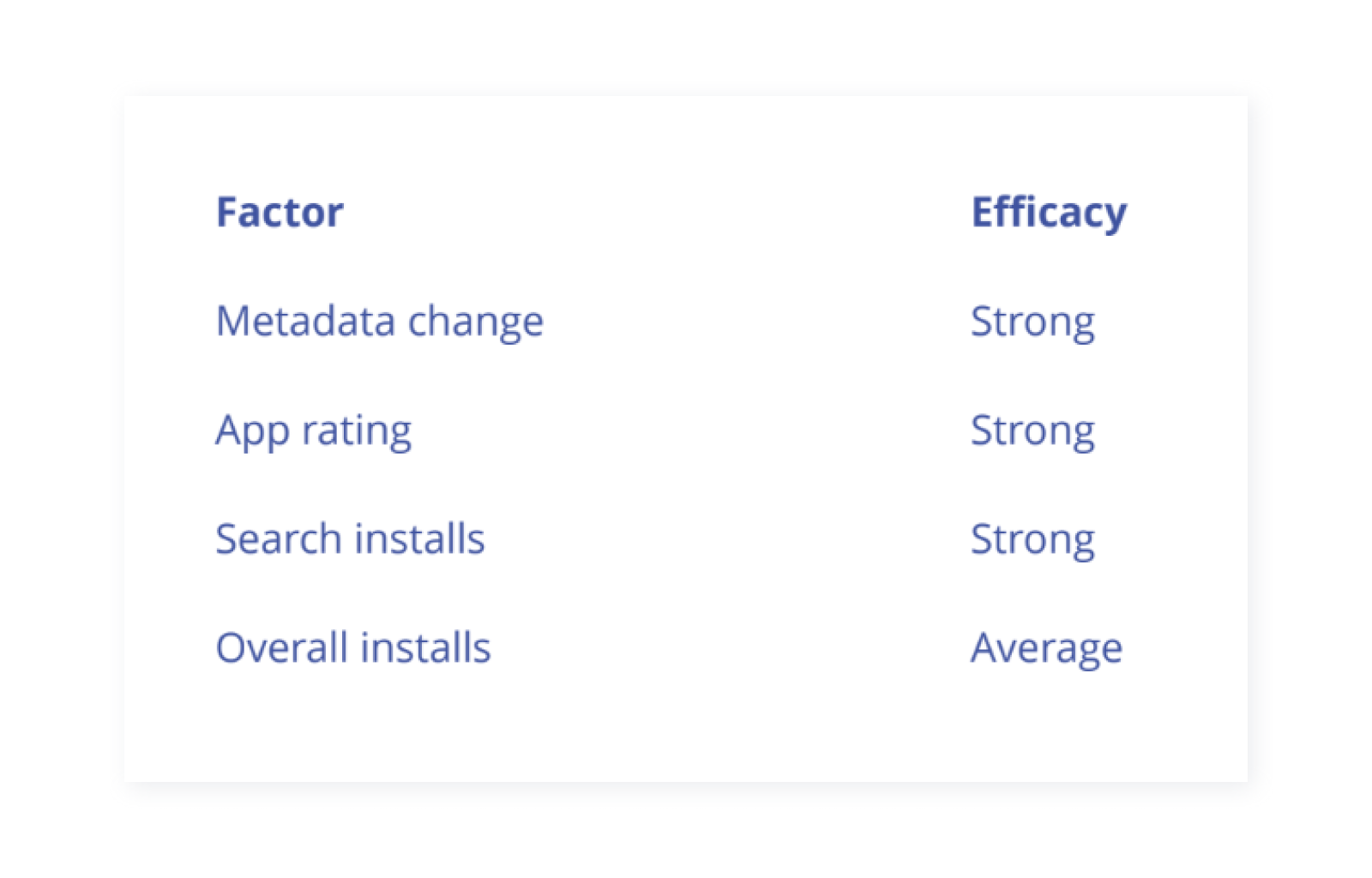Image resolution: width=1372 pixels, height=878 pixels.
Task: Click the letter F in Factor heading
Action: coord(226,212)
